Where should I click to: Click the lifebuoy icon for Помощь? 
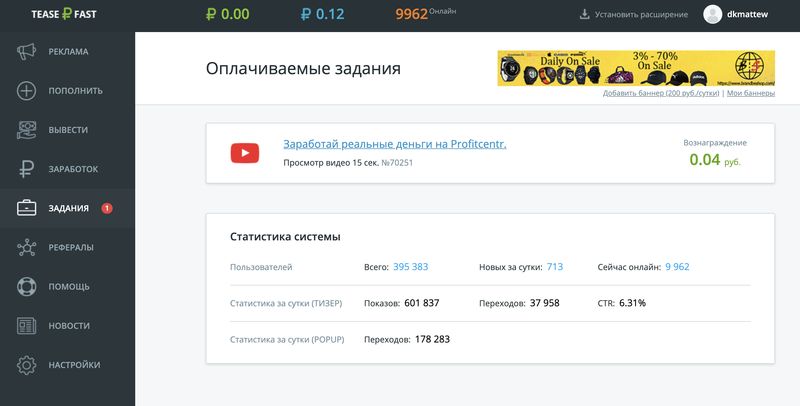click(27, 287)
